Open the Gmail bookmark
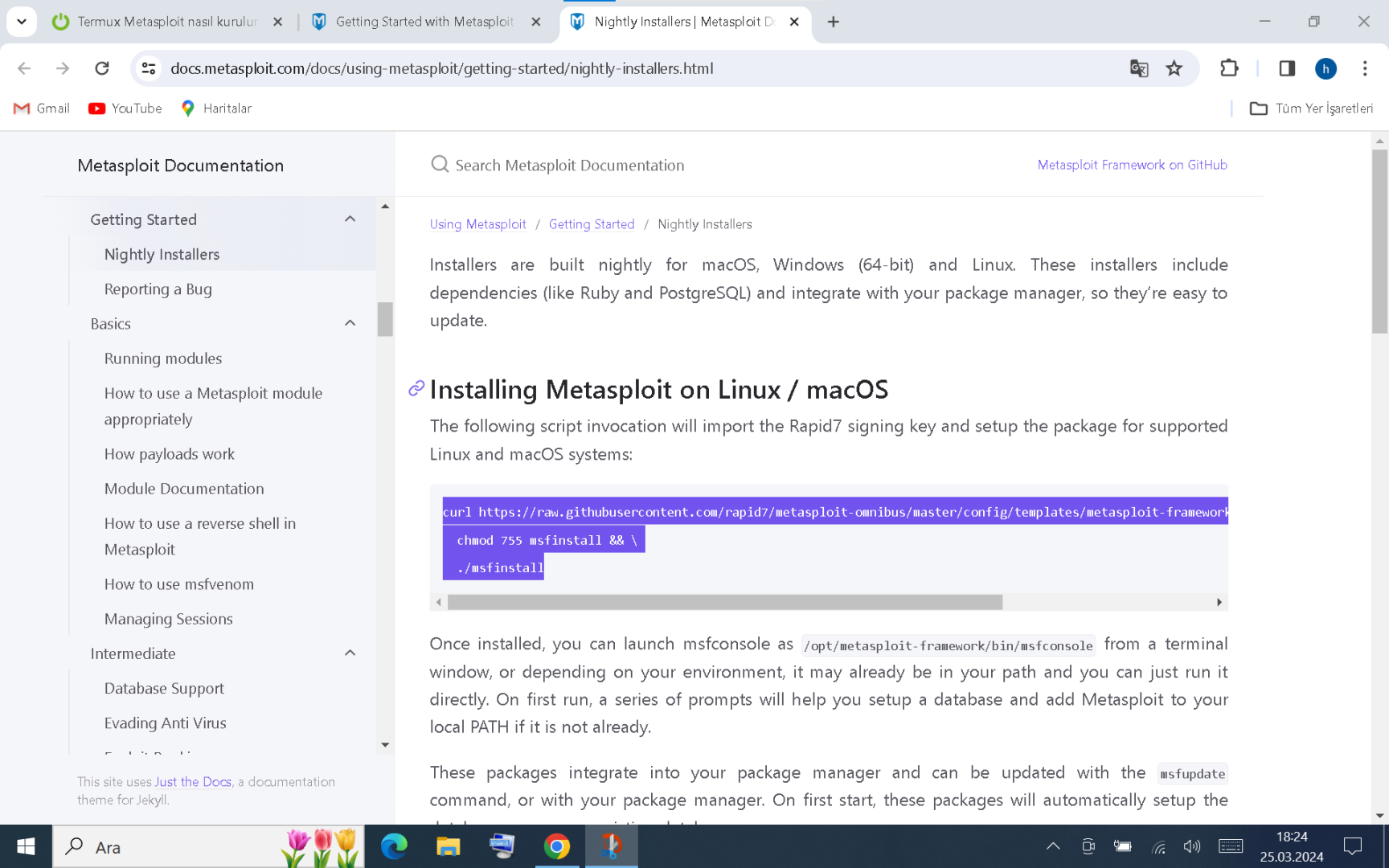The width and height of the screenshot is (1389, 868). [42, 108]
